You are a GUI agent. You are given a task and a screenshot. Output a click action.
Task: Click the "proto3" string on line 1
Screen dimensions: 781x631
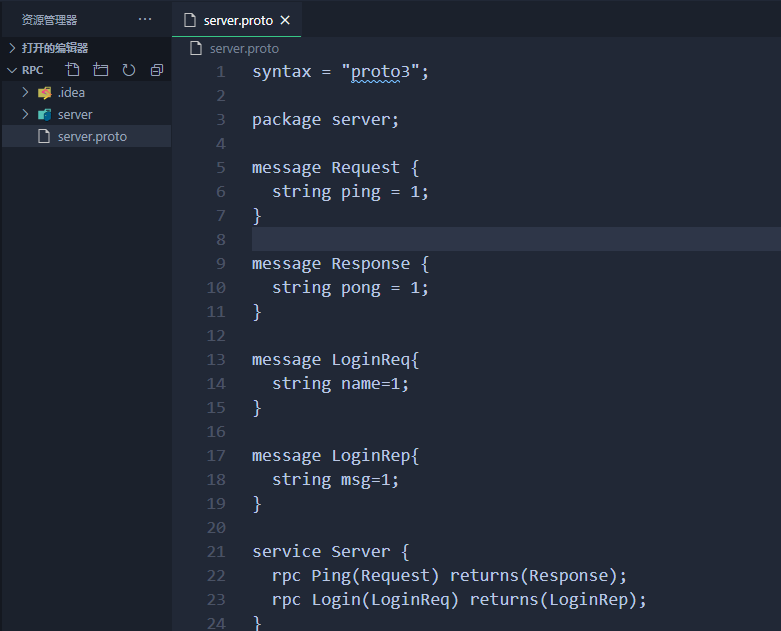tap(385, 72)
